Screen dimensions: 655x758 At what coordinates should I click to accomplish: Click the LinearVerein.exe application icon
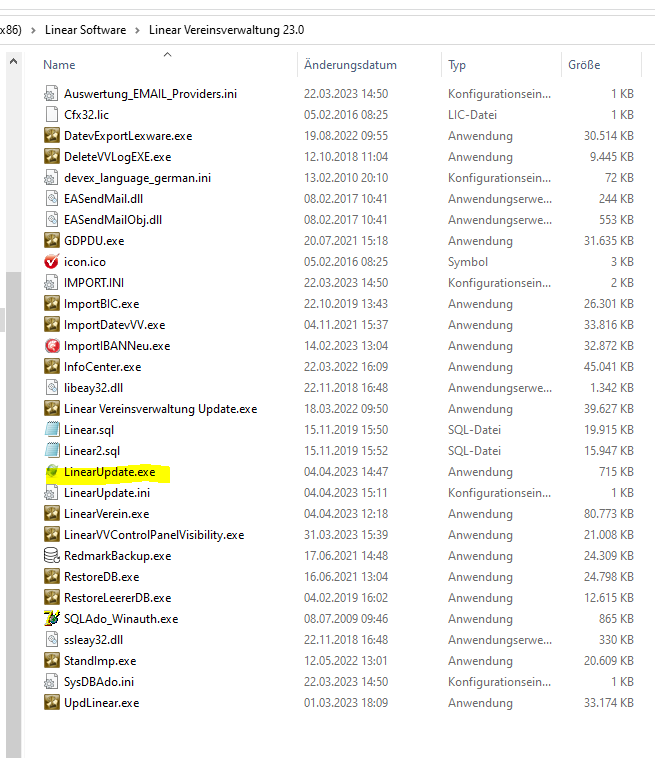click(x=52, y=514)
